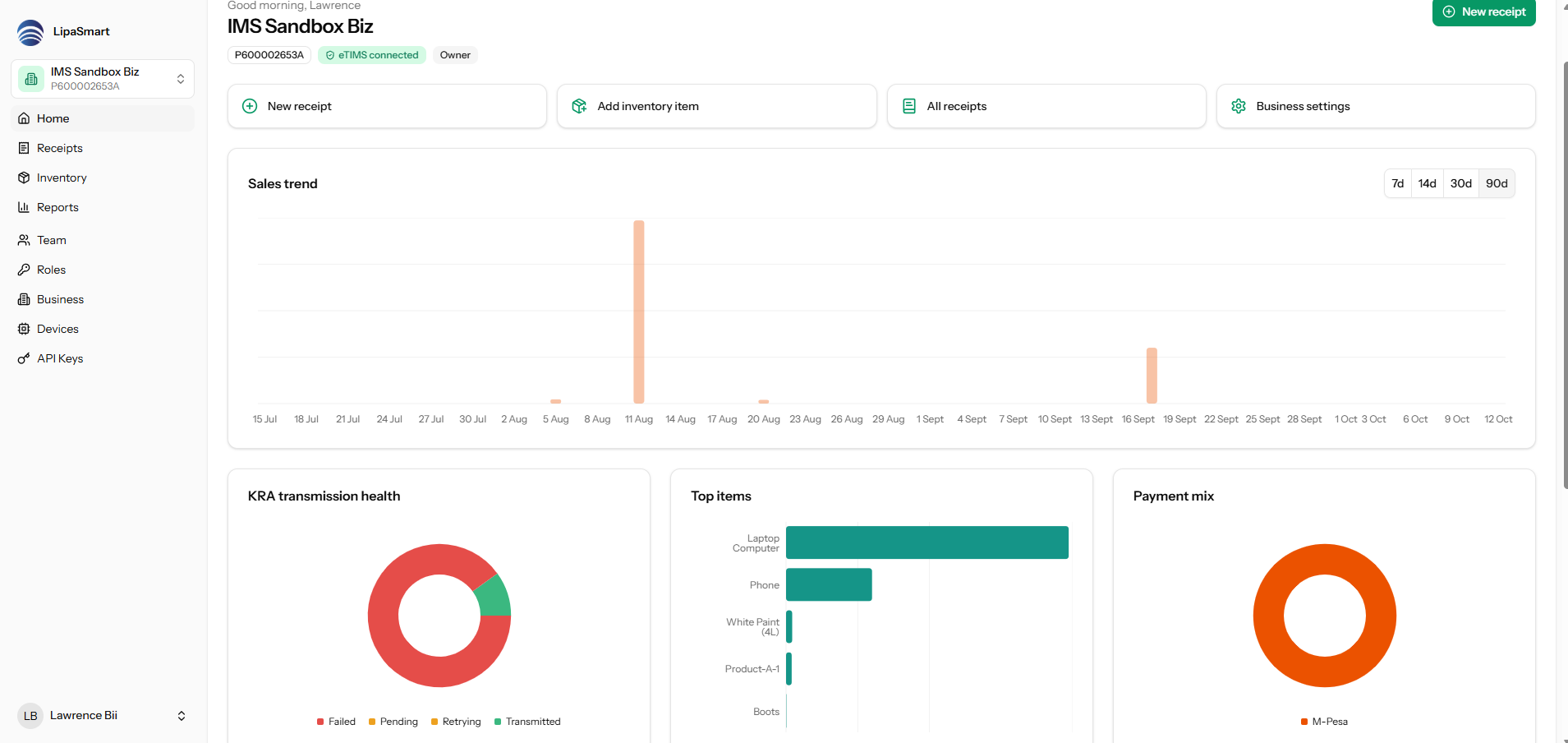Image resolution: width=1568 pixels, height=743 pixels.
Task: Click the Team people icon
Action: (x=24, y=240)
